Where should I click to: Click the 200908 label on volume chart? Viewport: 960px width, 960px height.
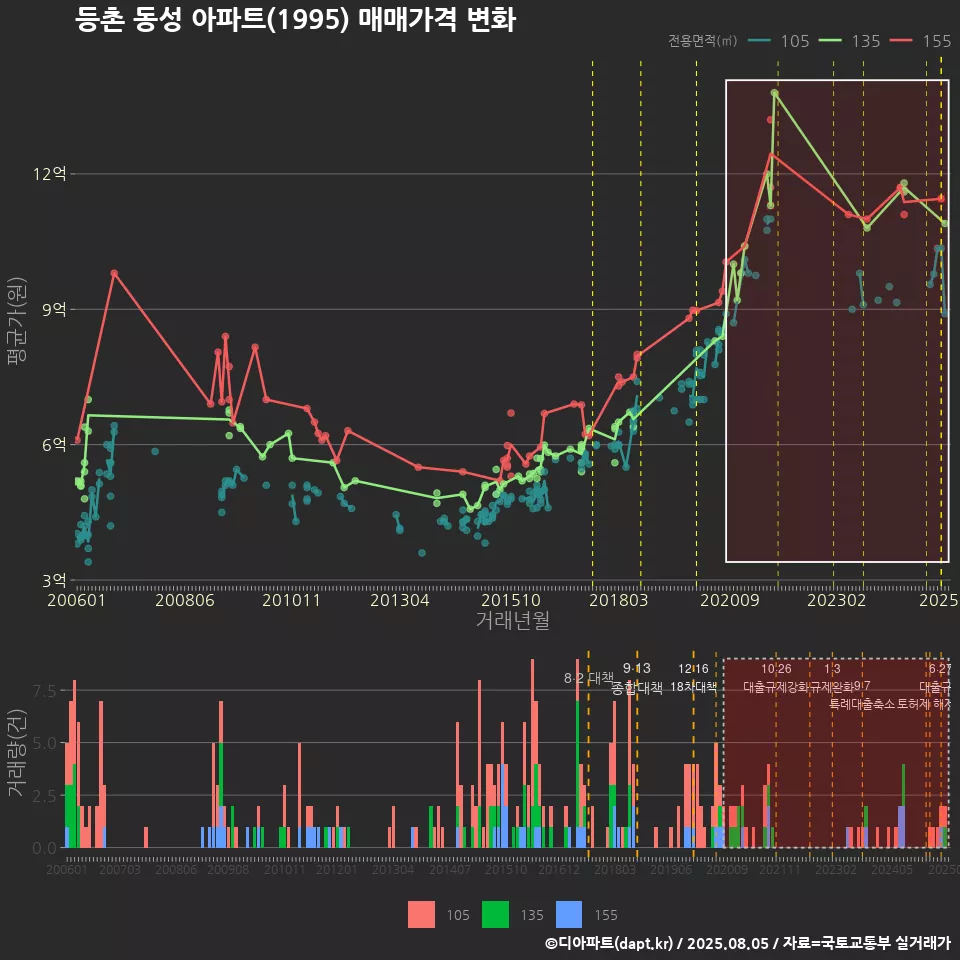pos(228,869)
